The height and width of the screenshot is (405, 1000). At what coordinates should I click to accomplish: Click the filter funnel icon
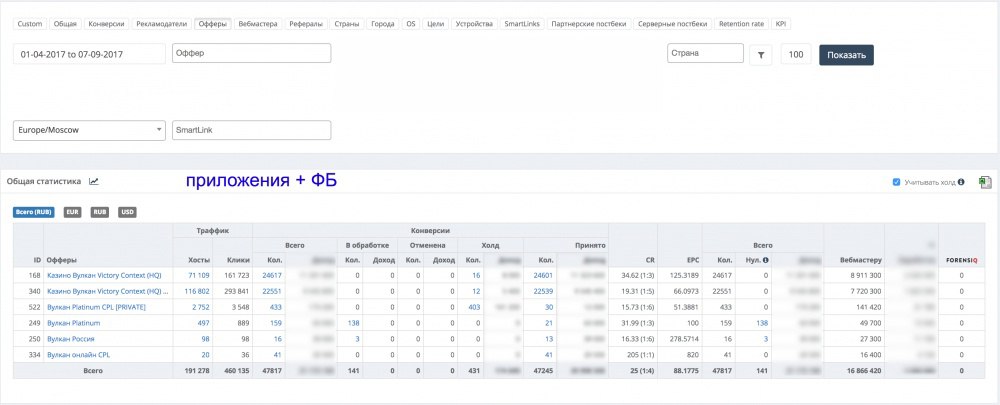coord(760,55)
